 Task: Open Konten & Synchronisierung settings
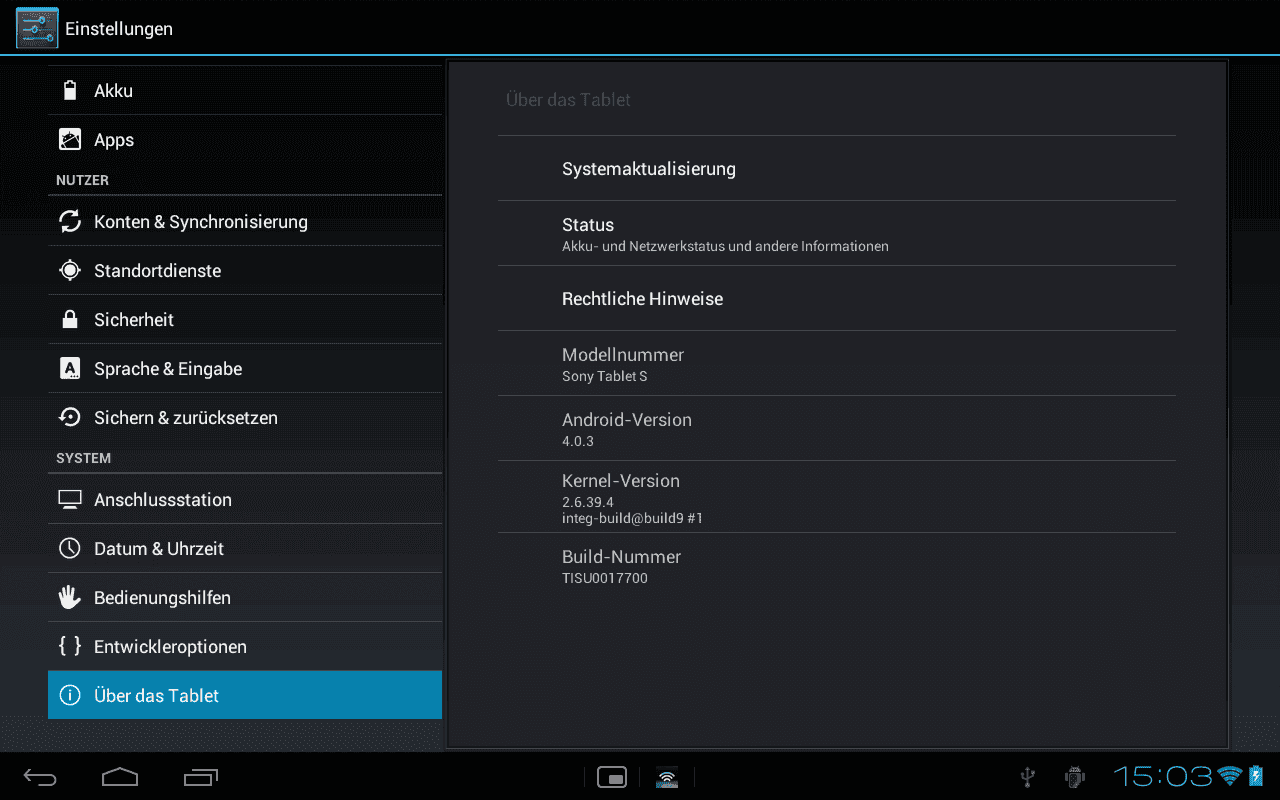(245, 221)
